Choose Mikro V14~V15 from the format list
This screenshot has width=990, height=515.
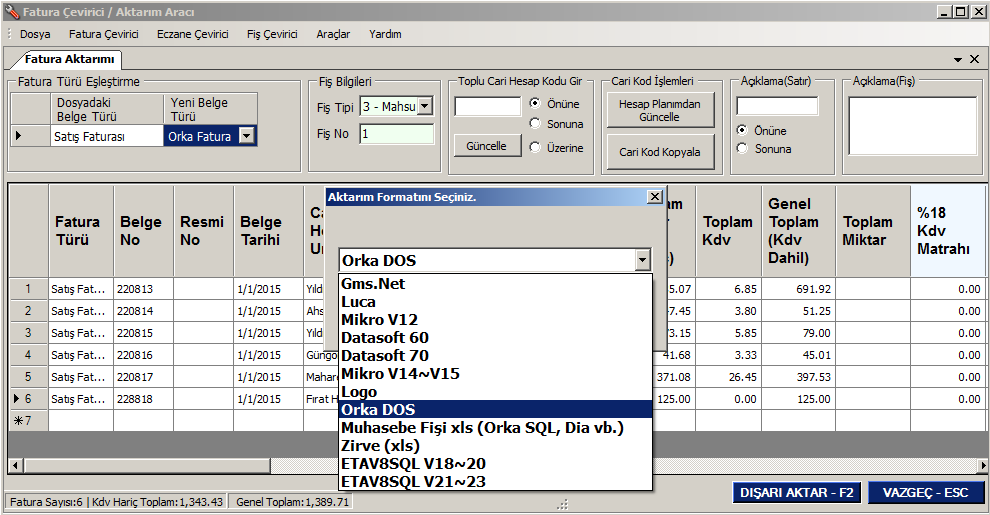(x=496, y=374)
